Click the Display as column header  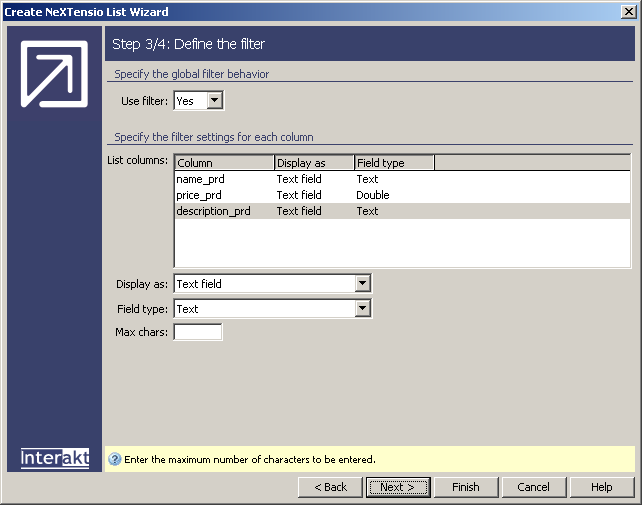[x=314, y=163]
